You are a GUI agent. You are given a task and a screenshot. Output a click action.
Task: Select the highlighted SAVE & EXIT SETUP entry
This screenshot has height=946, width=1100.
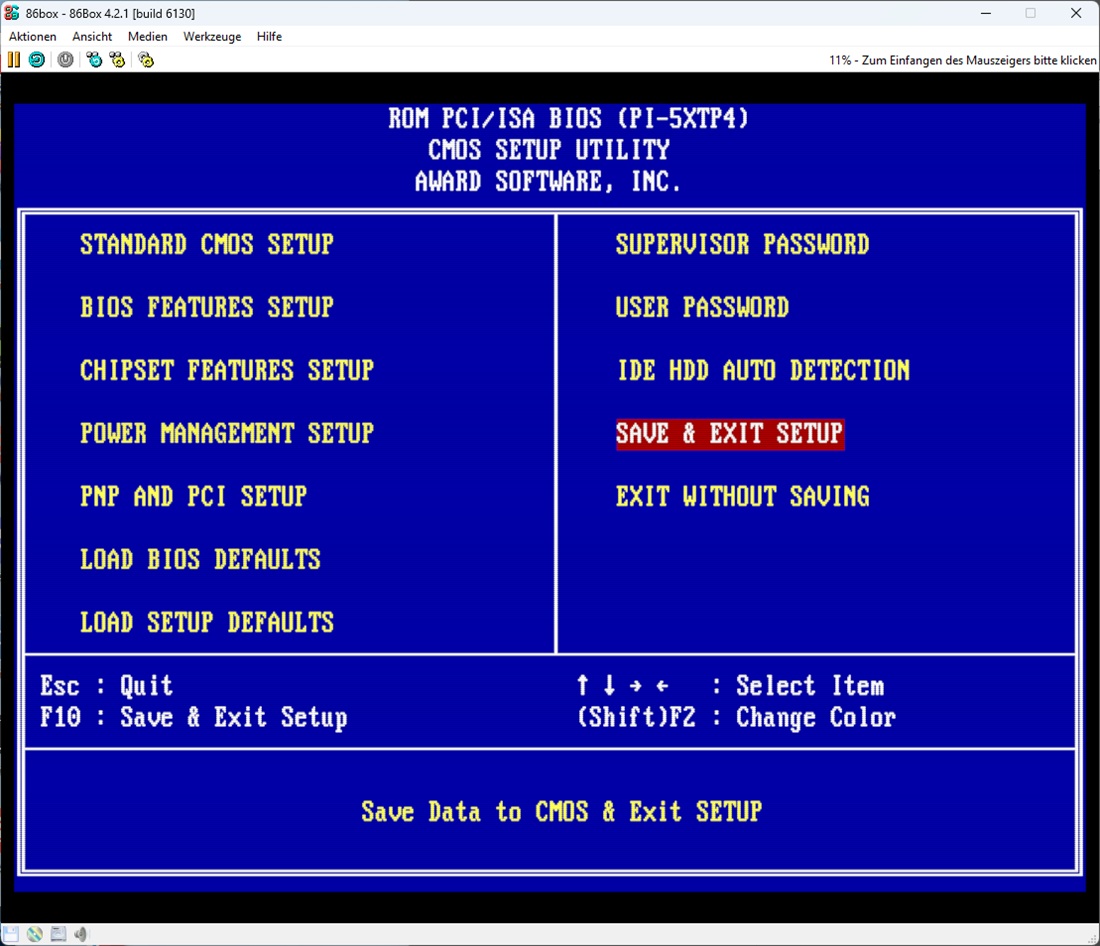(x=730, y=434)
